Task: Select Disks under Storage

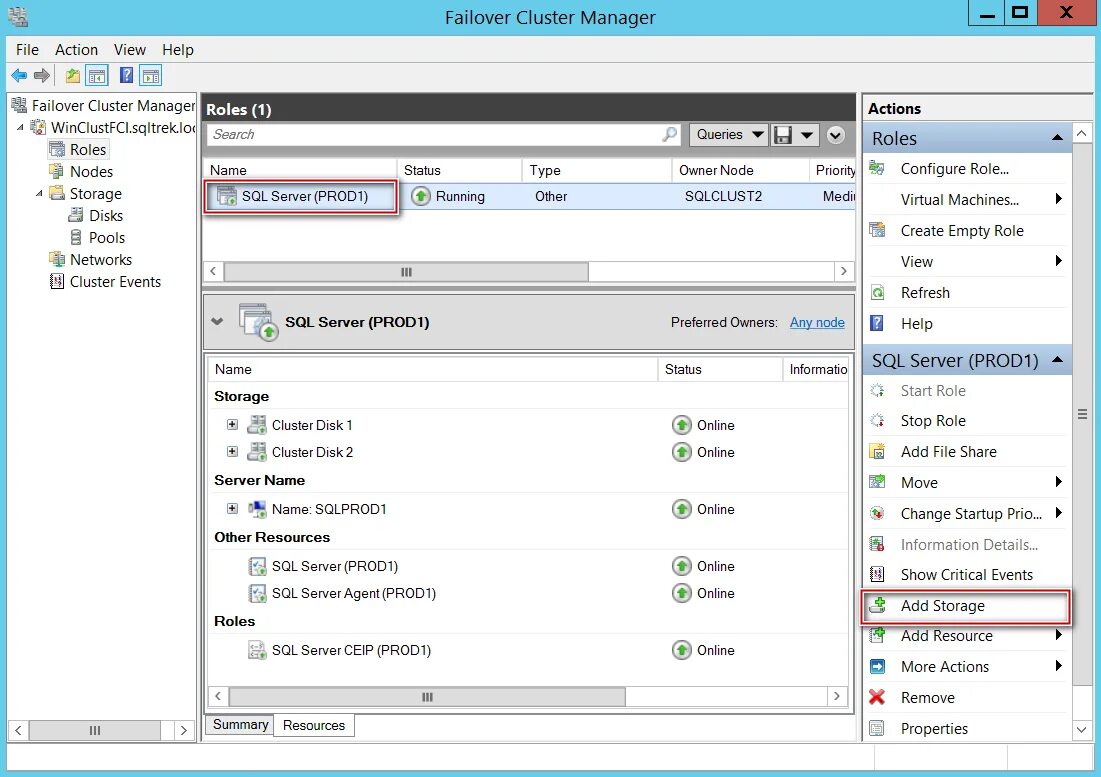Action: pyautogui.click(x=105, y=215)
